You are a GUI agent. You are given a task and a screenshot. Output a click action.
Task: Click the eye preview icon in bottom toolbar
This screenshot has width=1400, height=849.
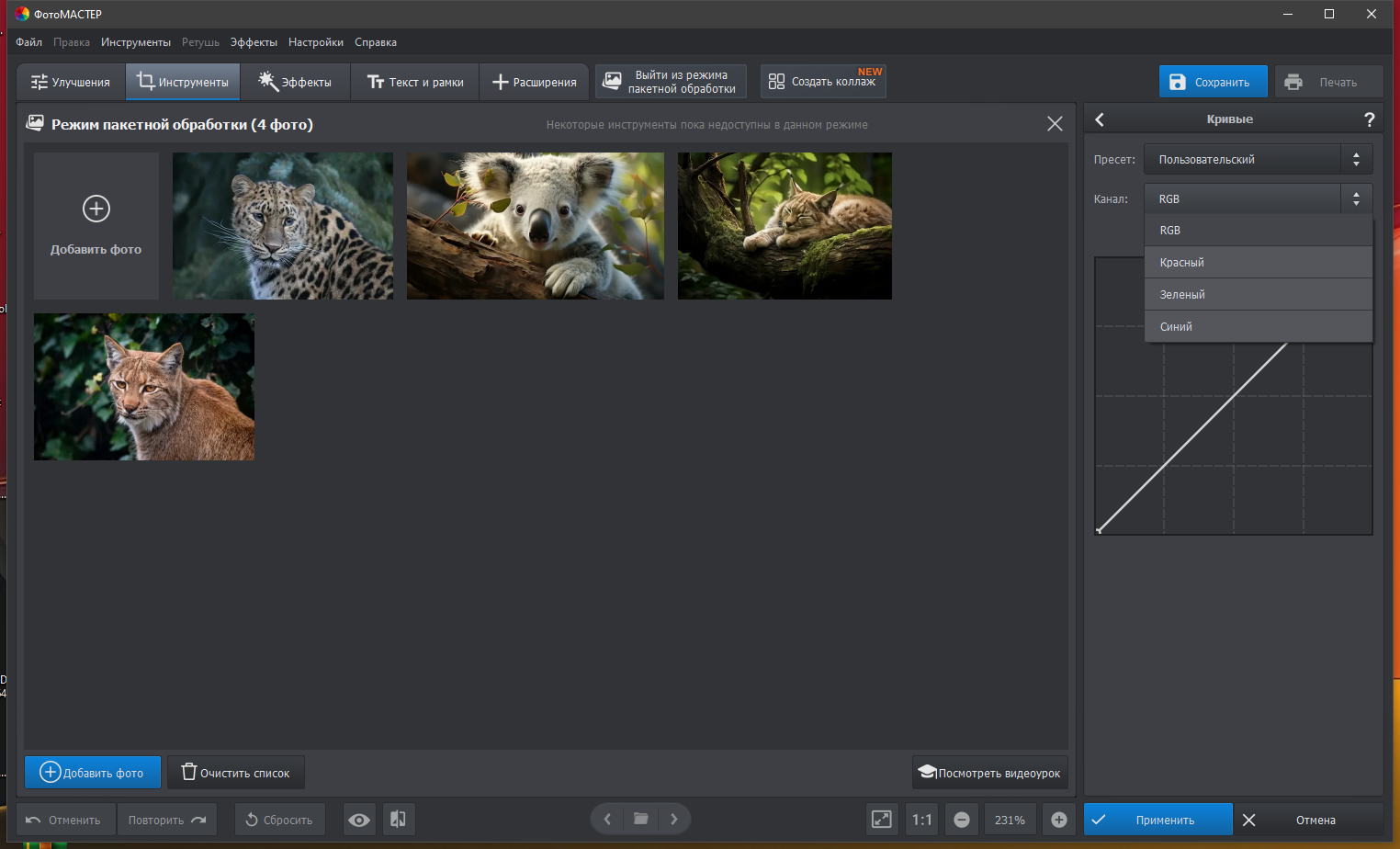tap(359, 820)
